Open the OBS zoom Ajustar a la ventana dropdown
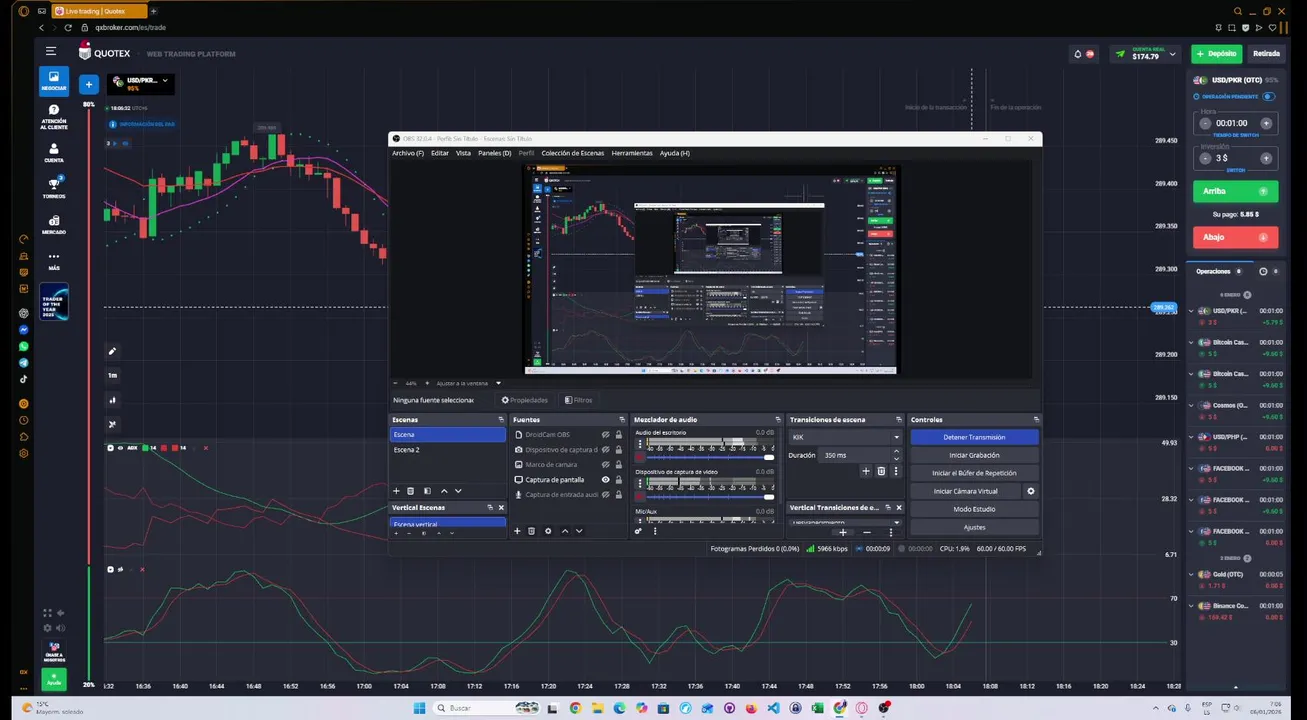The image size is (1307, 720). pos(469,383)
